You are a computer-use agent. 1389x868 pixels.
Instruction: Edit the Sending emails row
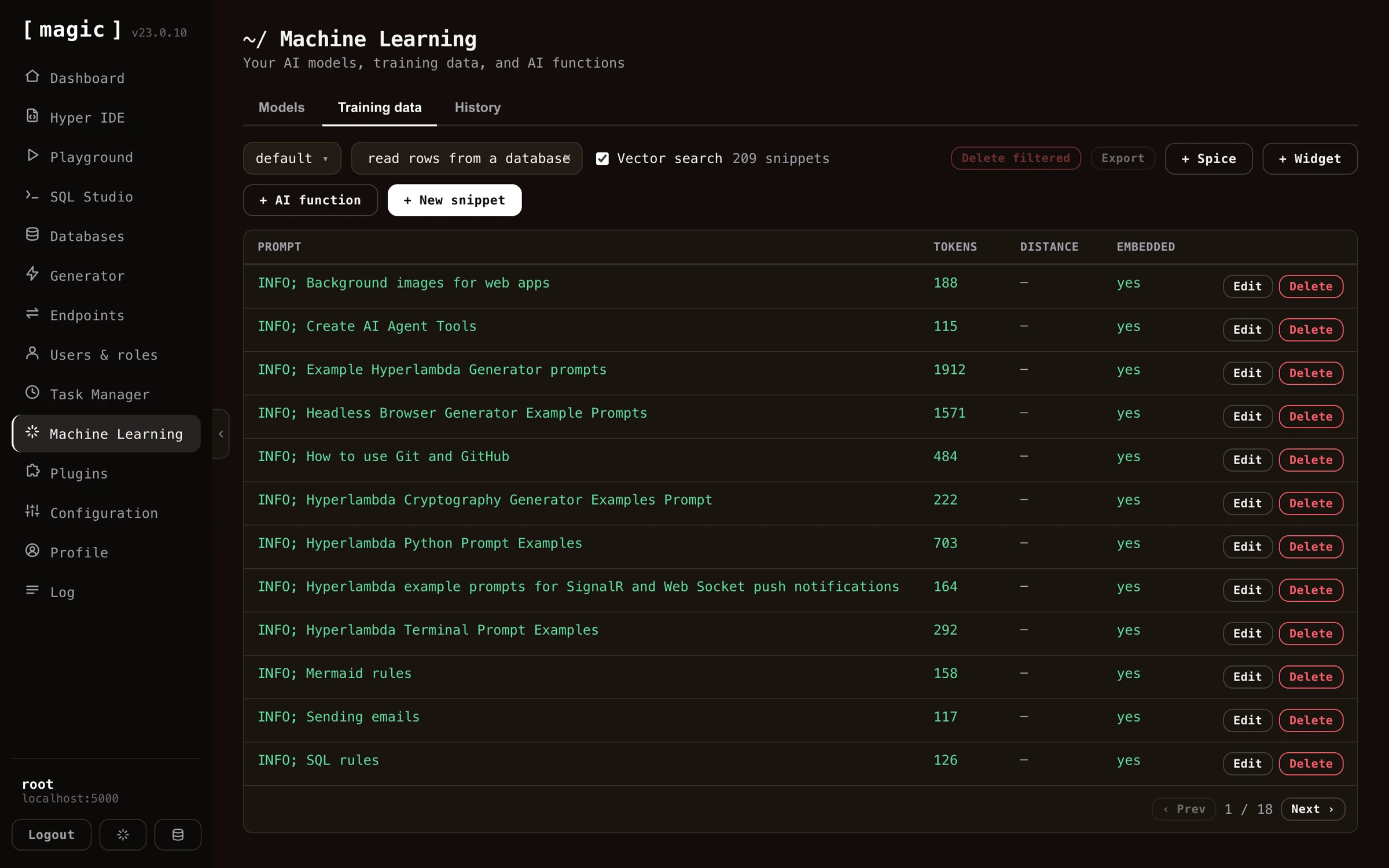(x=1247, y=720)
